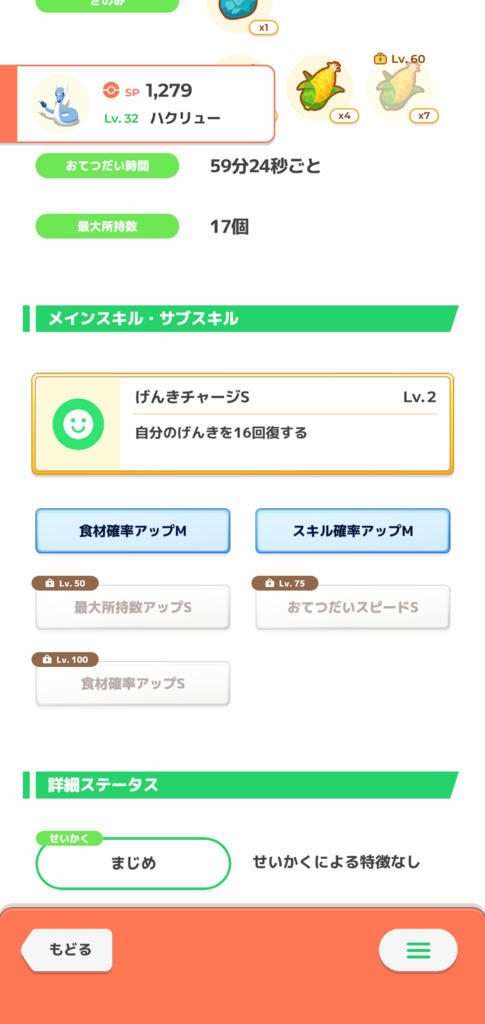
Task: Tap the おてつだい時間 label
Action: pyautogui.click(x=107, y=166)
